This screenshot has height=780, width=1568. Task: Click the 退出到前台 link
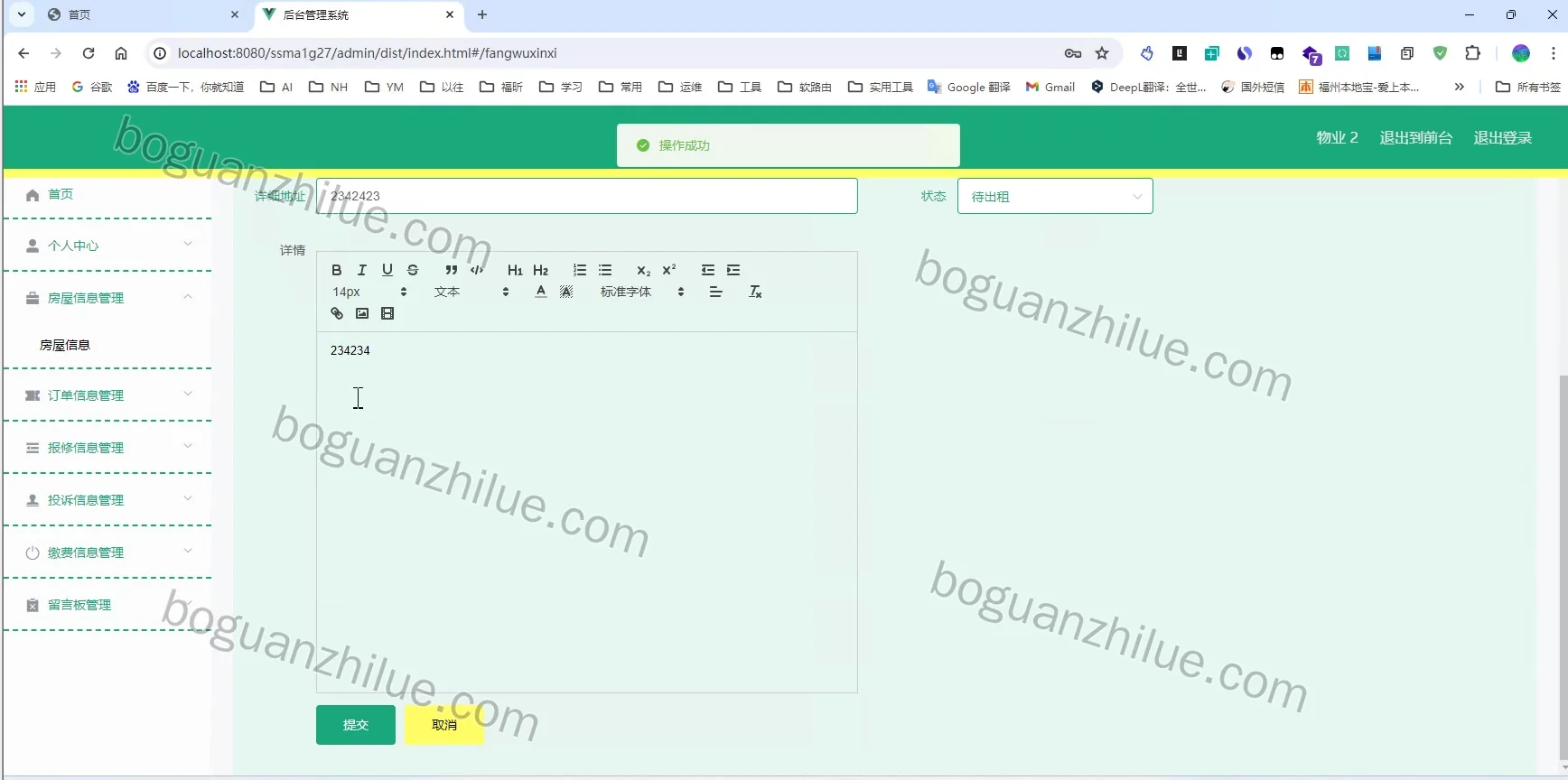1415,137
